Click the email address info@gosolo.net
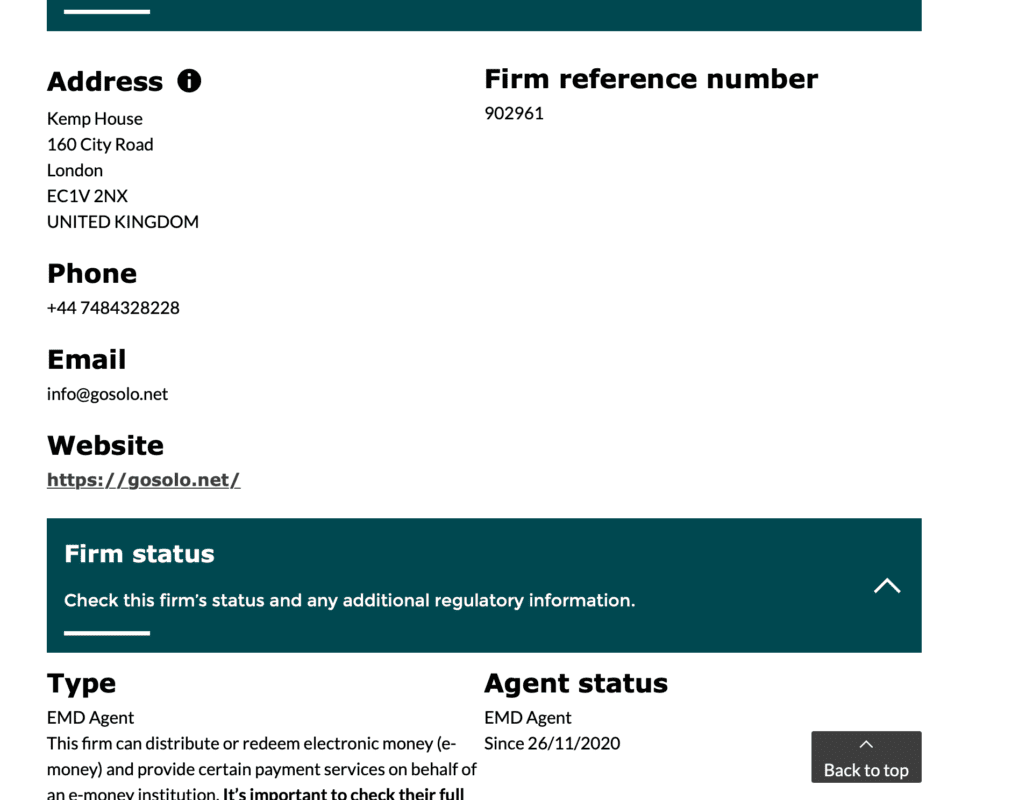The image size is (1033, 800). pyautogui.click(x=107, y=394)
